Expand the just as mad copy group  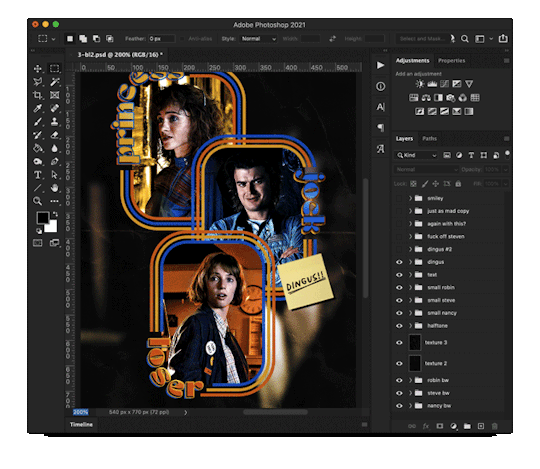(x=410, y=211)
